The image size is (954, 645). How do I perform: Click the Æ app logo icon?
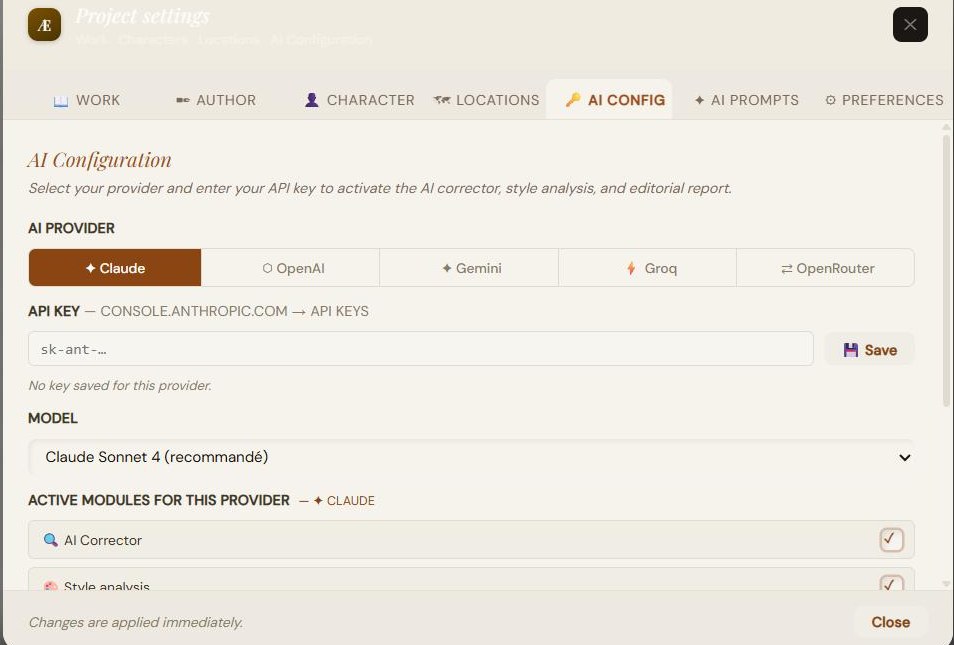44,25
